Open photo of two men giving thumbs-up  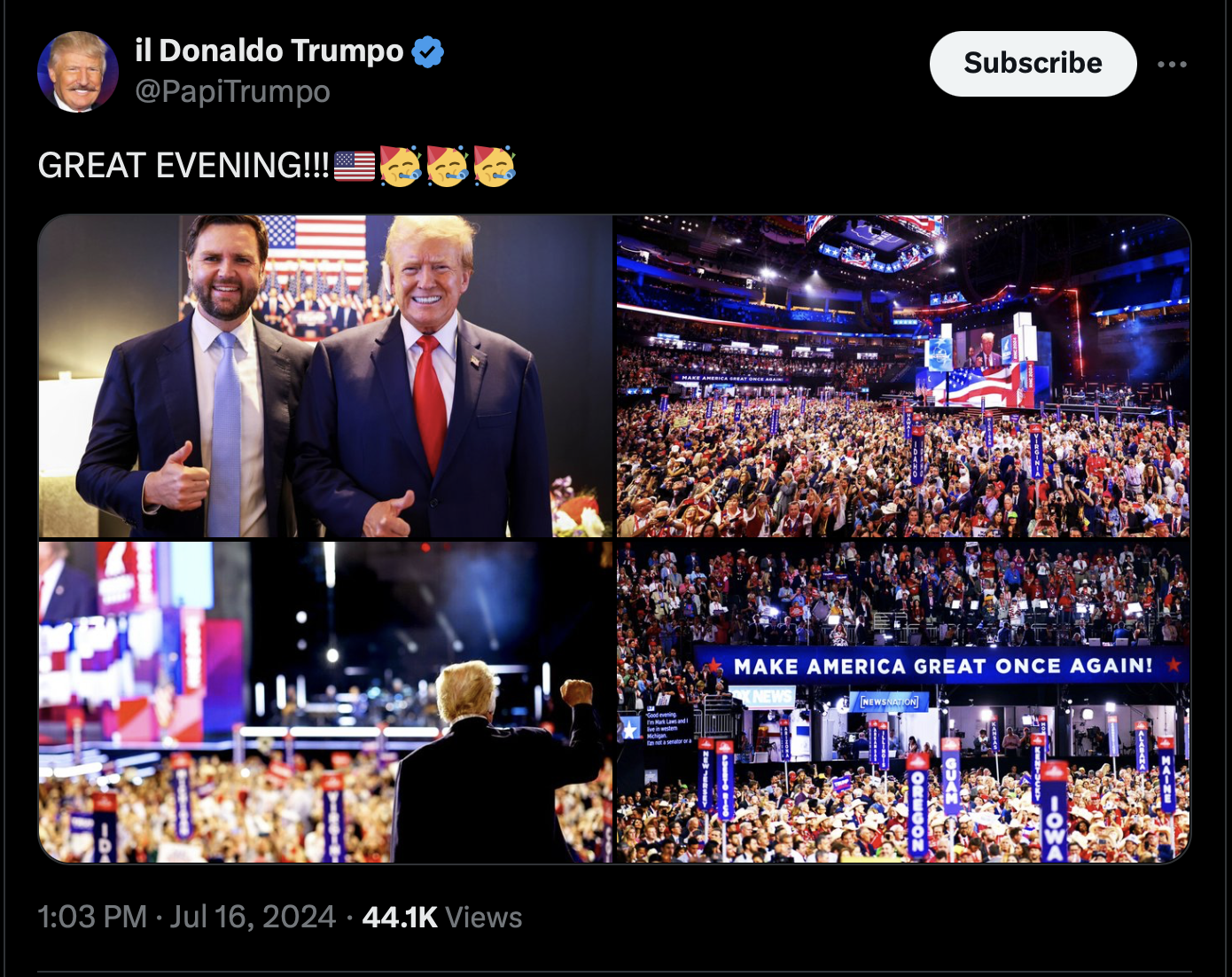325,376
